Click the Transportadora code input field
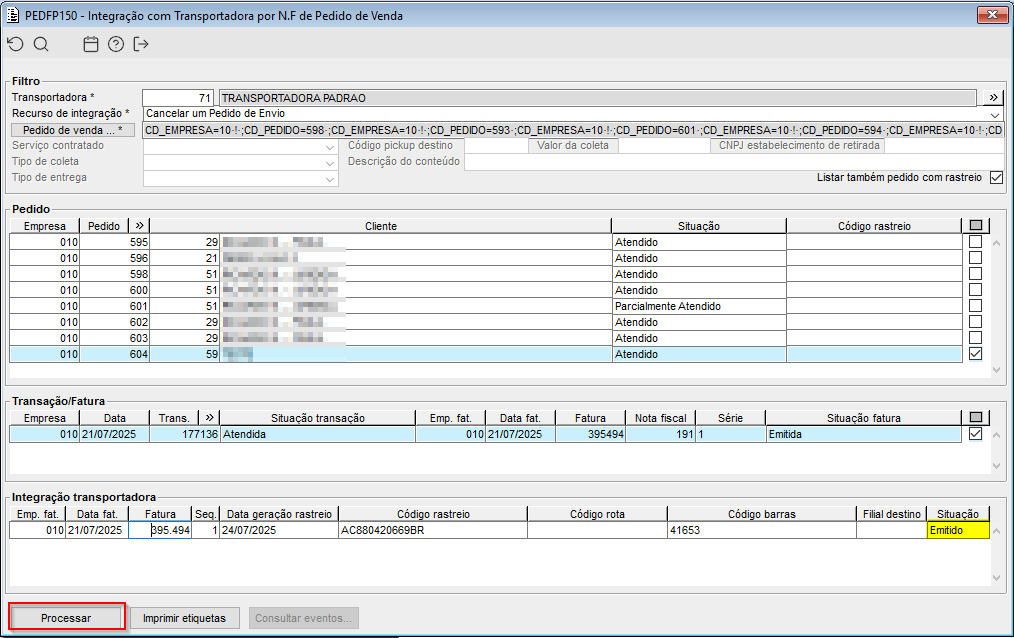 (178, 98)
